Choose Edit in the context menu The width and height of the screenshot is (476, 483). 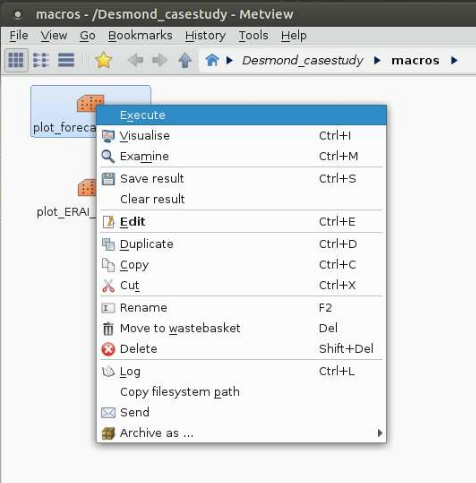[x=241, y=222]
